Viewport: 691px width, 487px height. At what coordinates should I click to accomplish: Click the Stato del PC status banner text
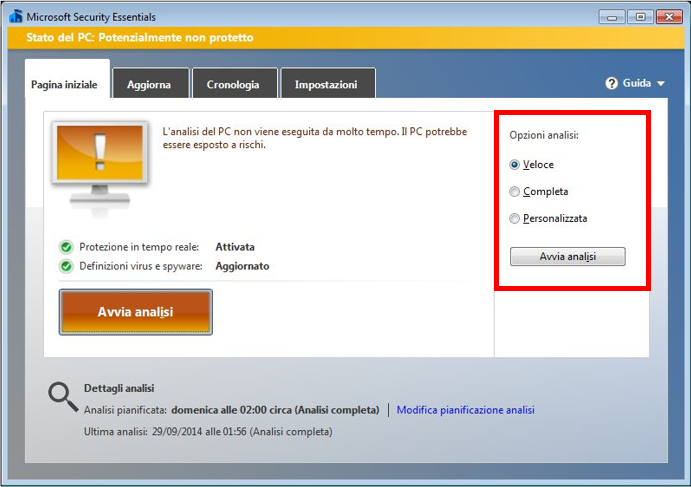coord(140,37)
